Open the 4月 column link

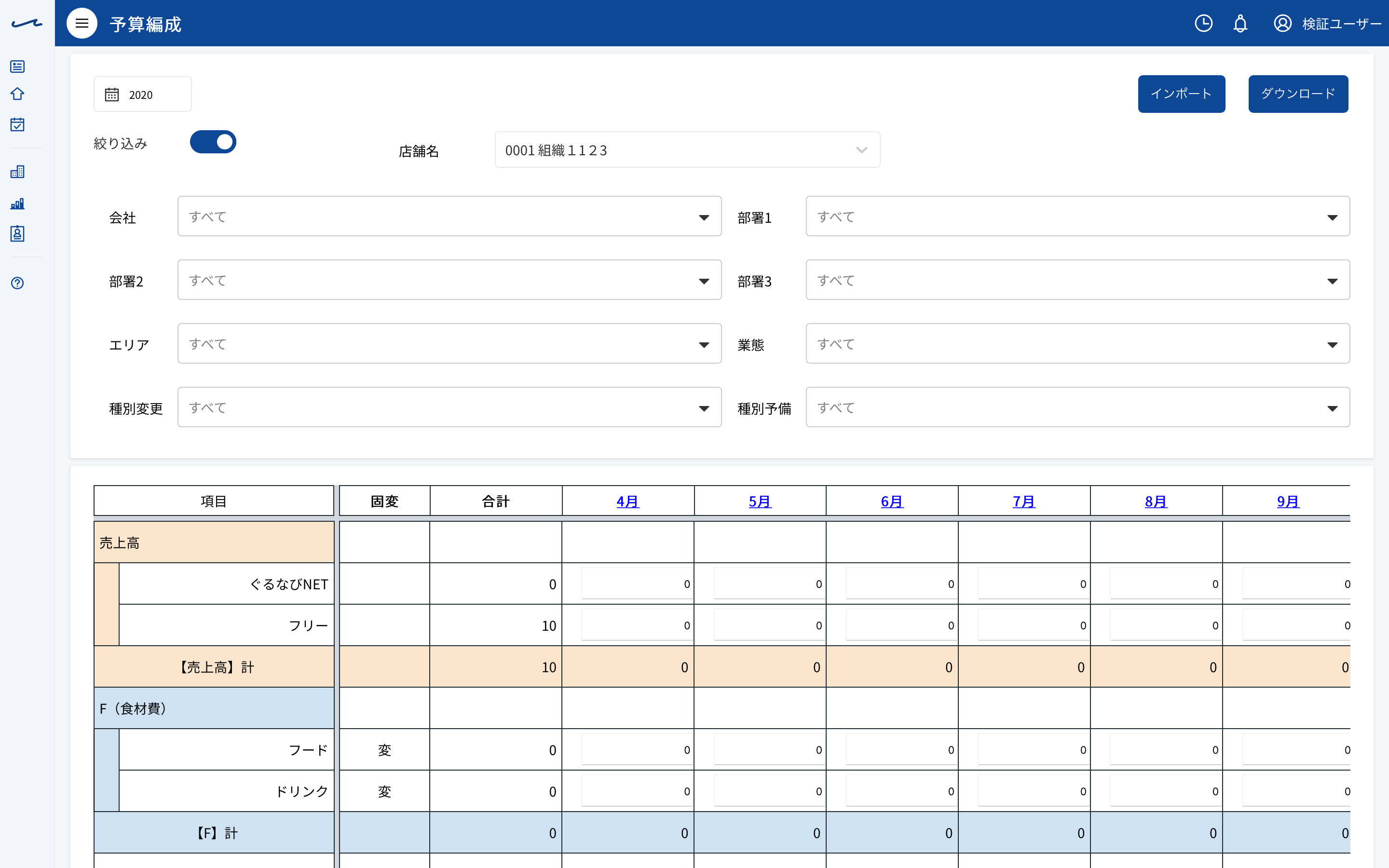[x=627, y=502]
